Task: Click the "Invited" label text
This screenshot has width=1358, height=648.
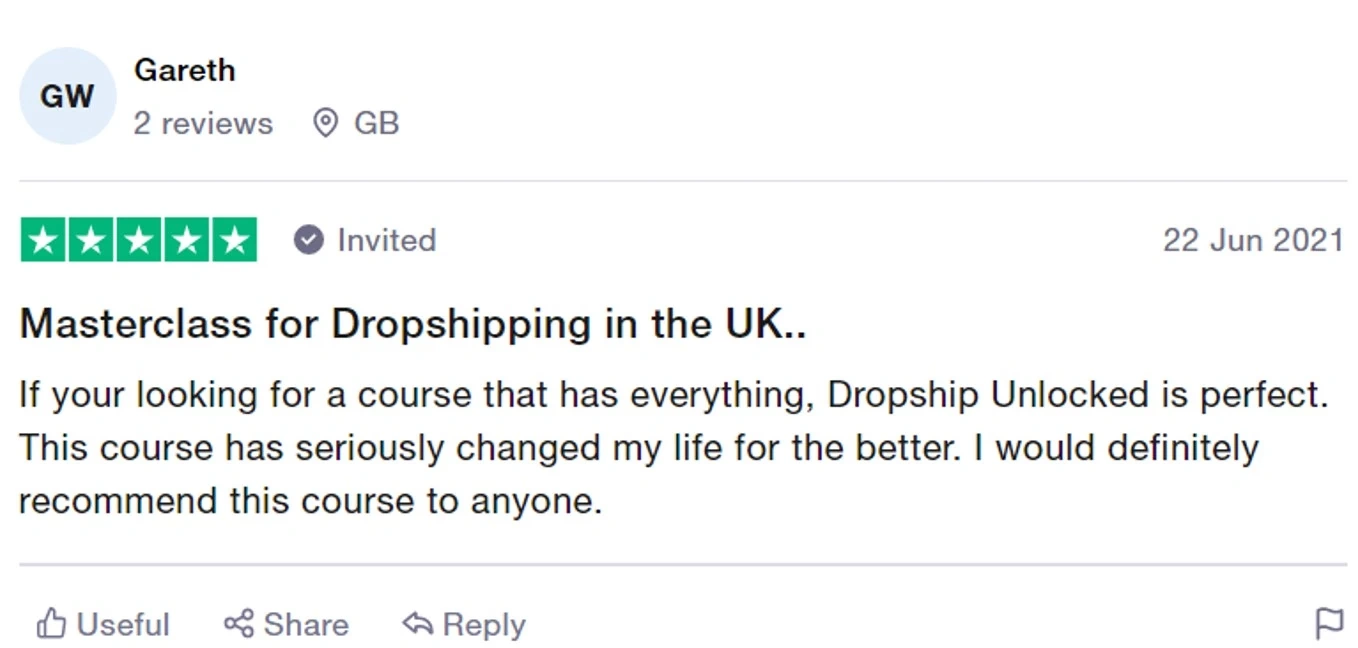Action: click(386, 240)
